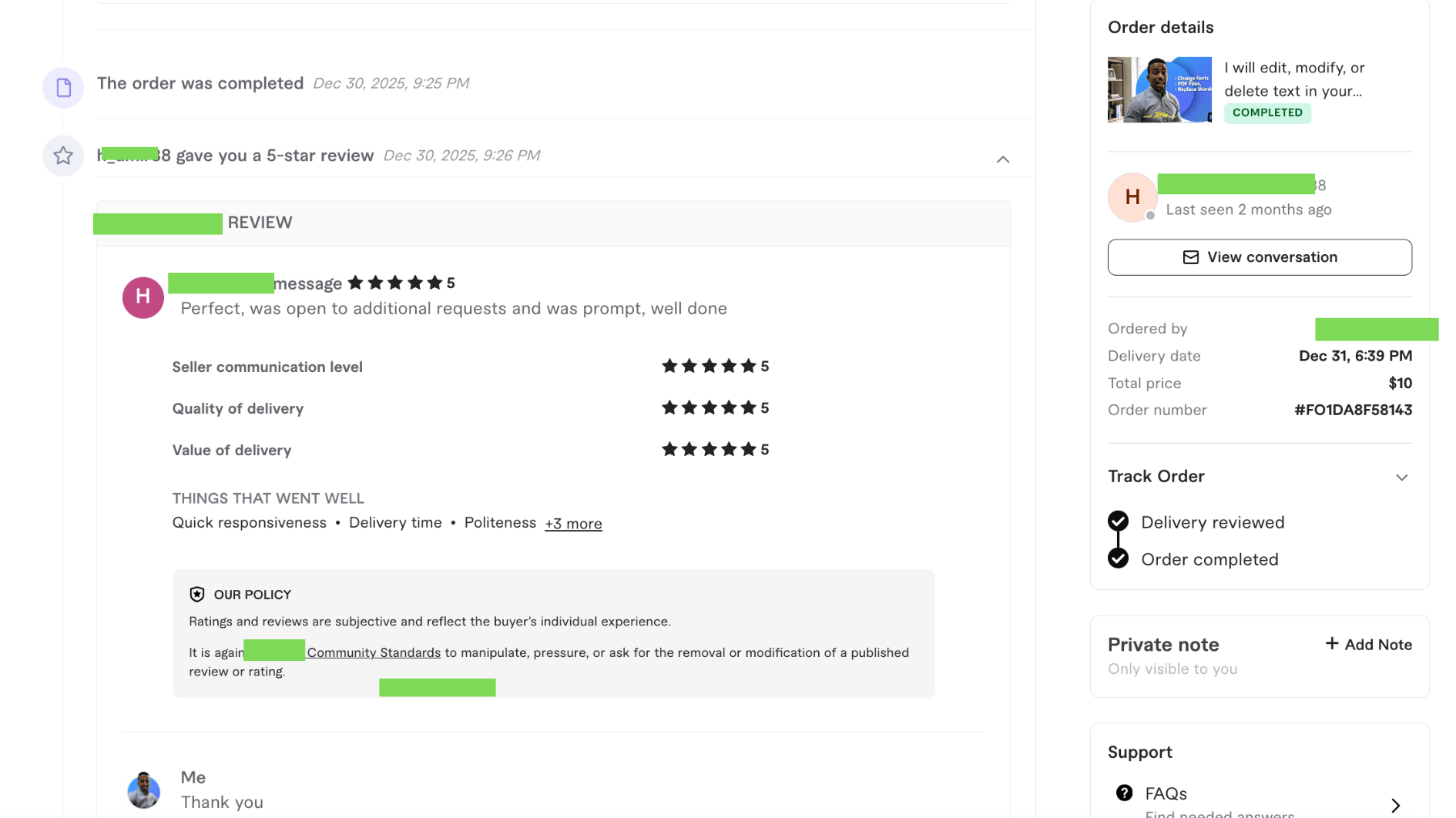Image resolution: width=1456 pixels, height=818 pixels.
Task: Open the Community Standards link
Action: 374,653
